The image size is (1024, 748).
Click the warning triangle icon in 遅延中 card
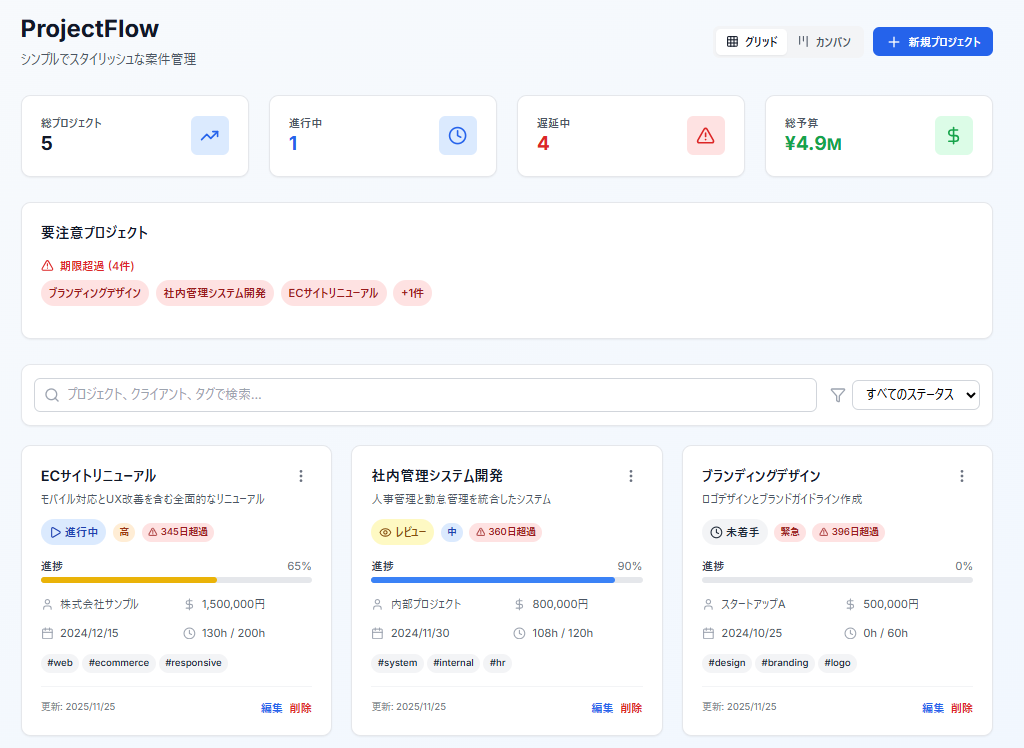coord(705,136)
